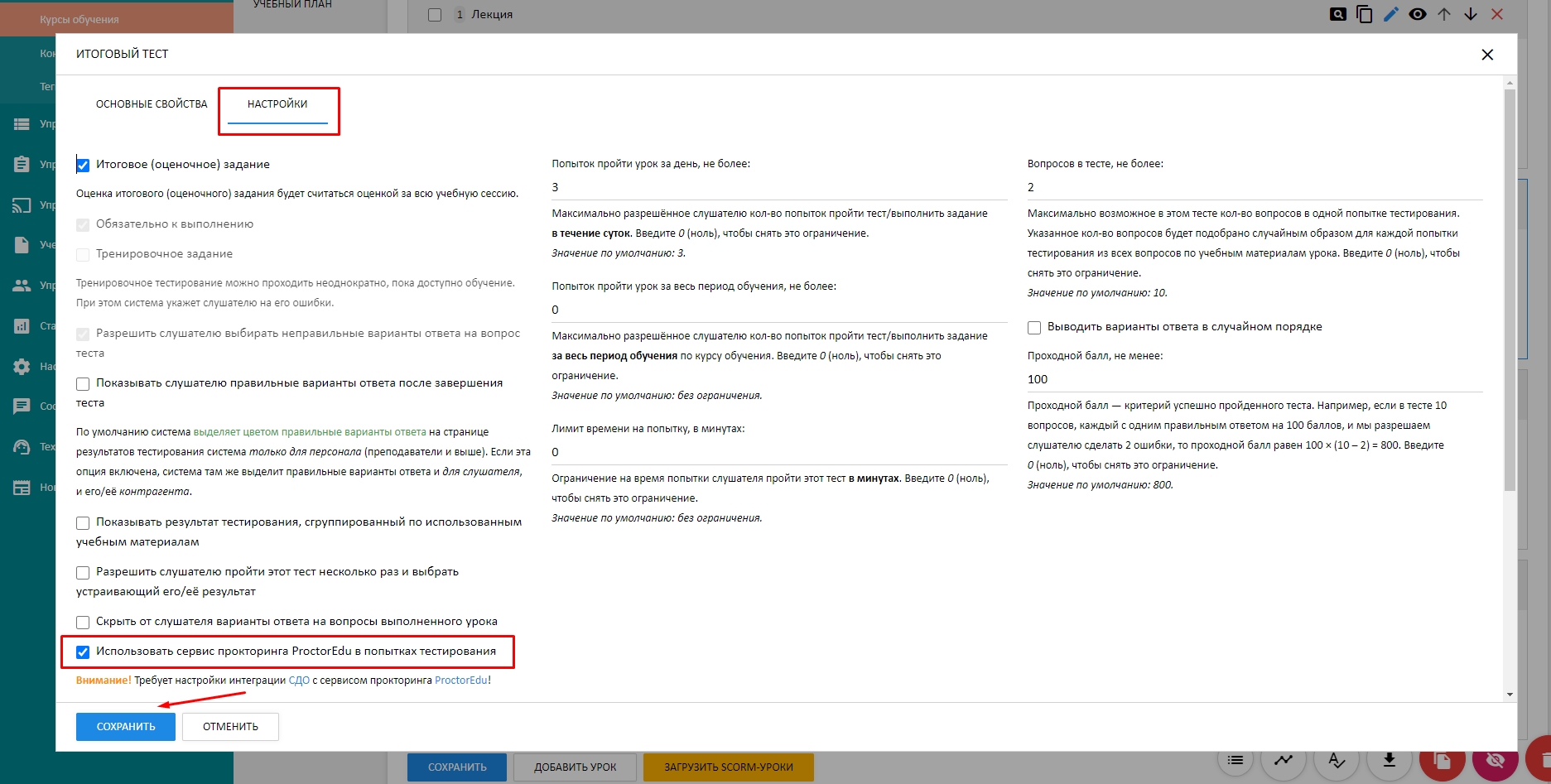Click the time limit in minutes field
Viewport: 1551px width, 784px height.
779,452
